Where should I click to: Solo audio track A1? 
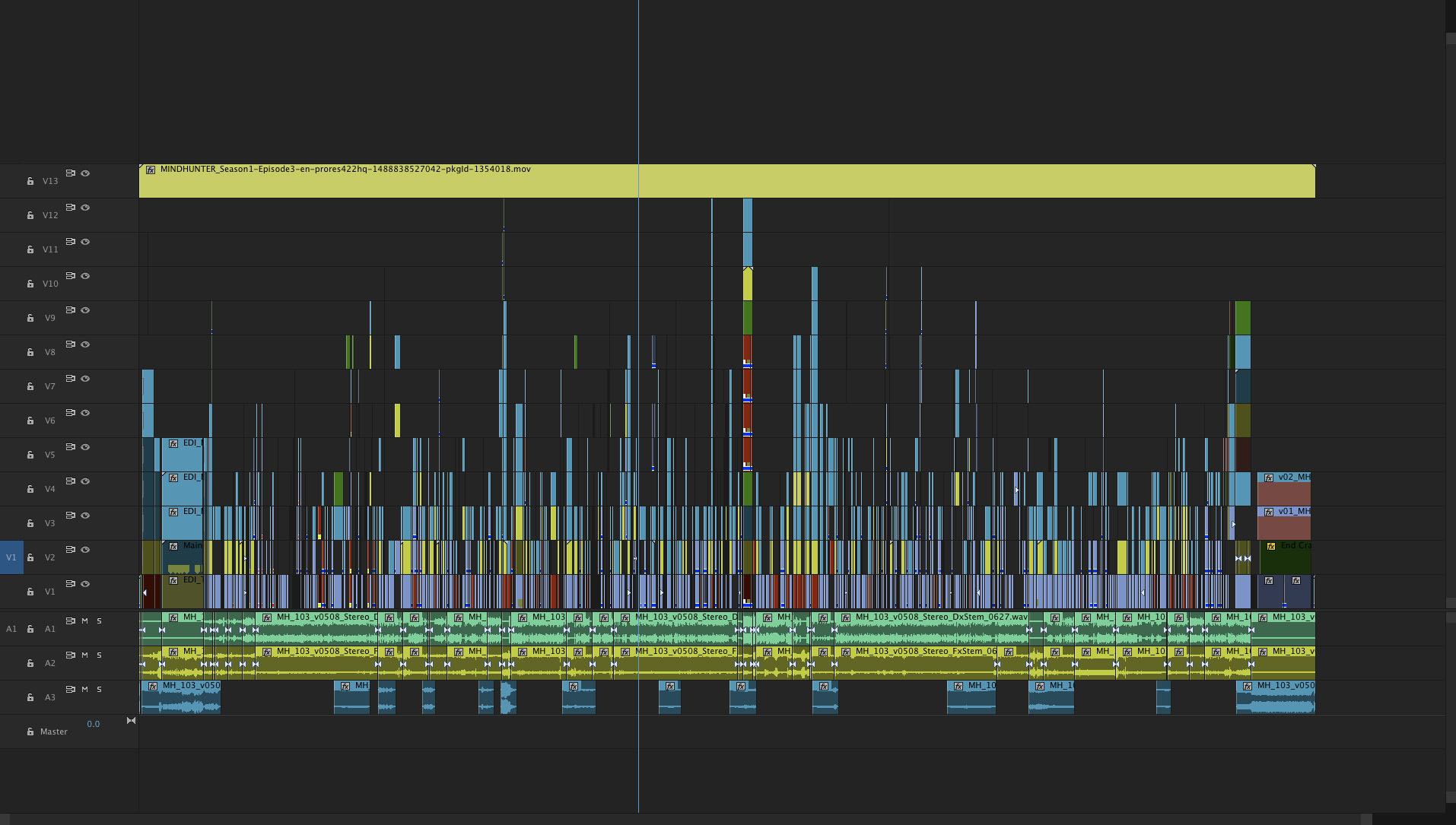(99, 621)
